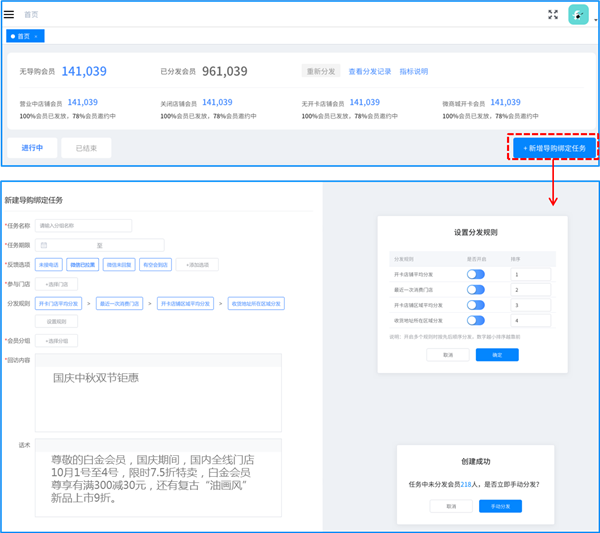The image size is (600, 533).
Task: Click the 重新分发 button
Action: pos(320,71)
